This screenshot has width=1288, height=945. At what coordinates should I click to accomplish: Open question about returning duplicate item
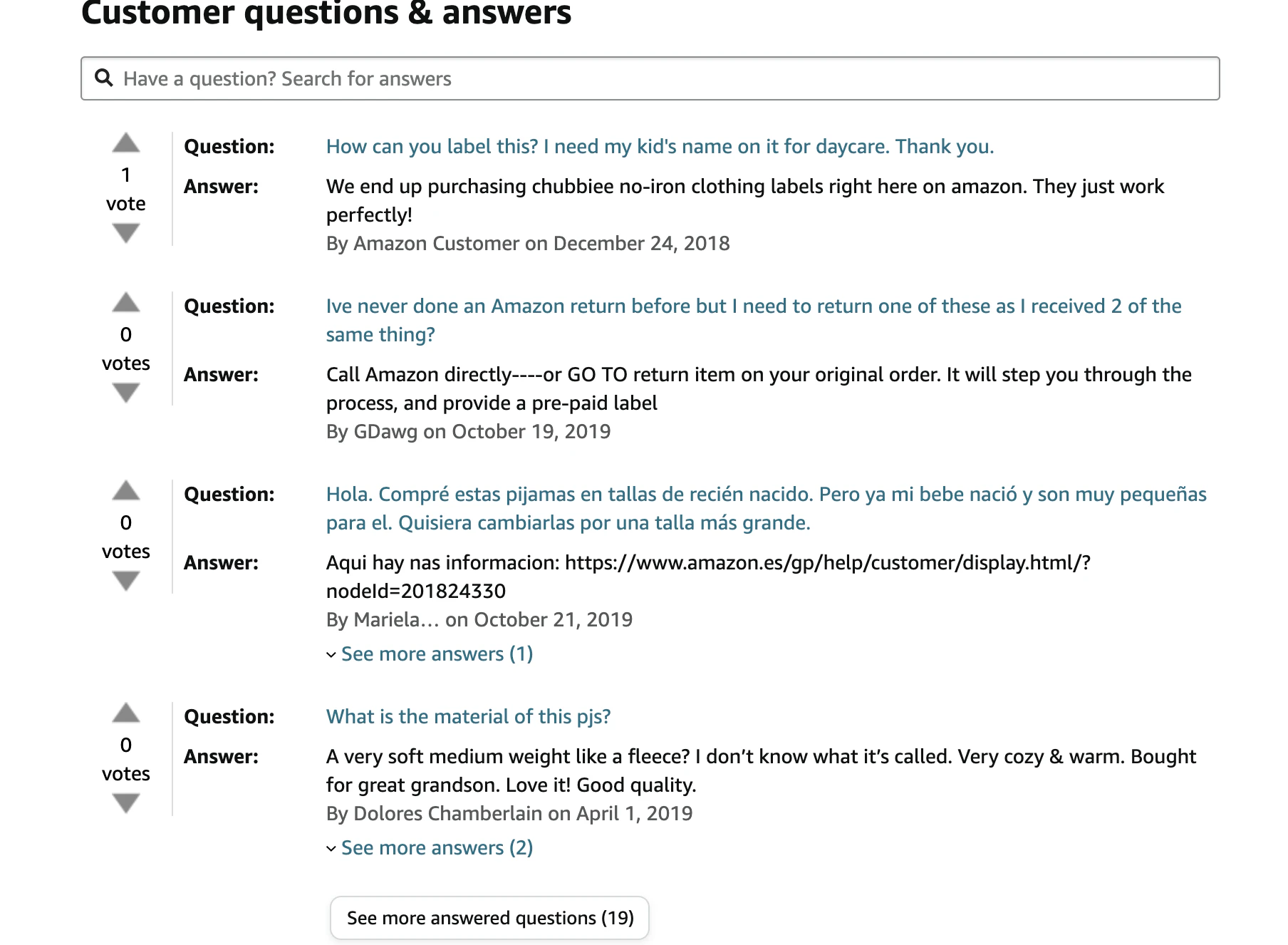tap(754, 320)
